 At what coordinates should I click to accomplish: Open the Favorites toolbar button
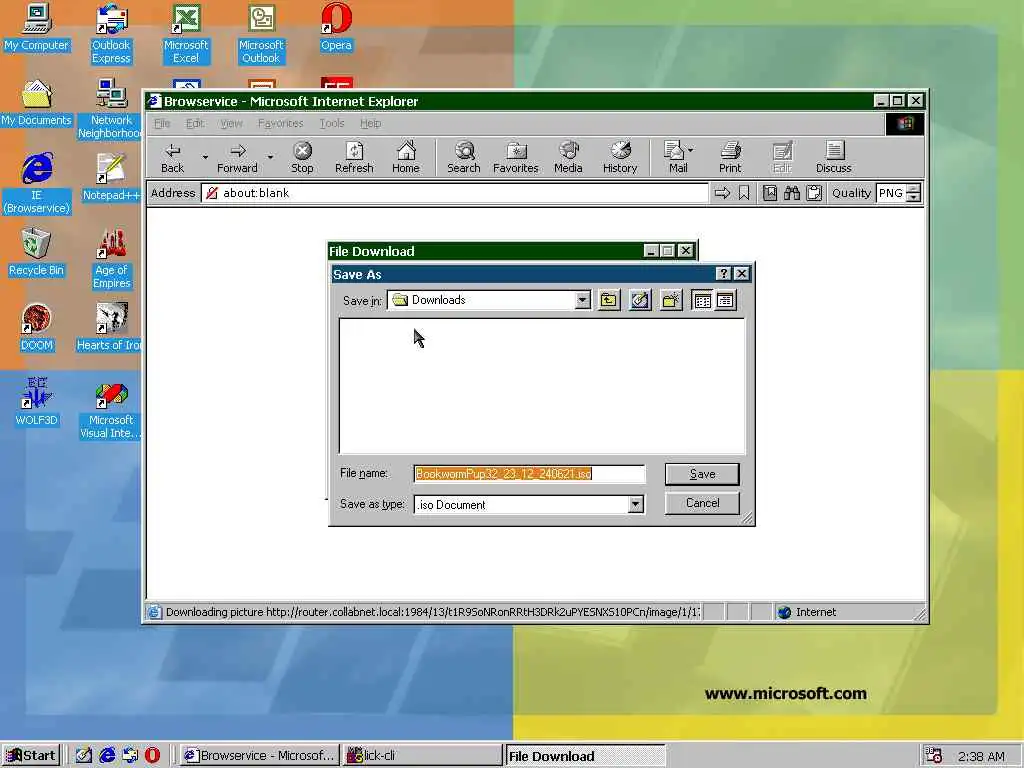tap(516, 157)
